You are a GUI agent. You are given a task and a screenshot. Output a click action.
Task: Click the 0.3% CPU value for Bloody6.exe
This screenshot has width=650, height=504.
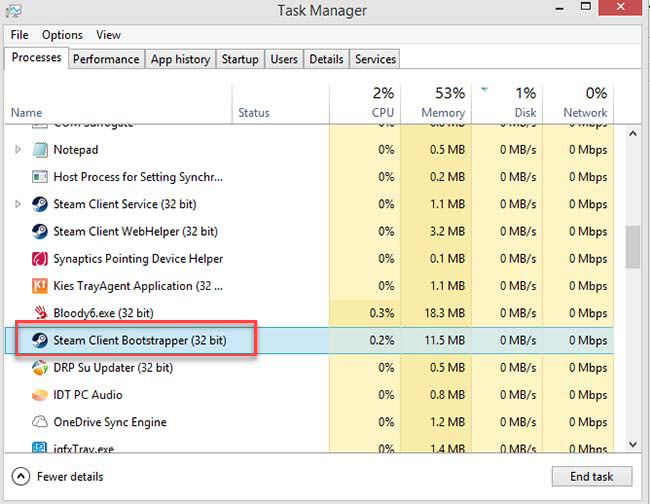pyautogui.click(x=381, y=313)
